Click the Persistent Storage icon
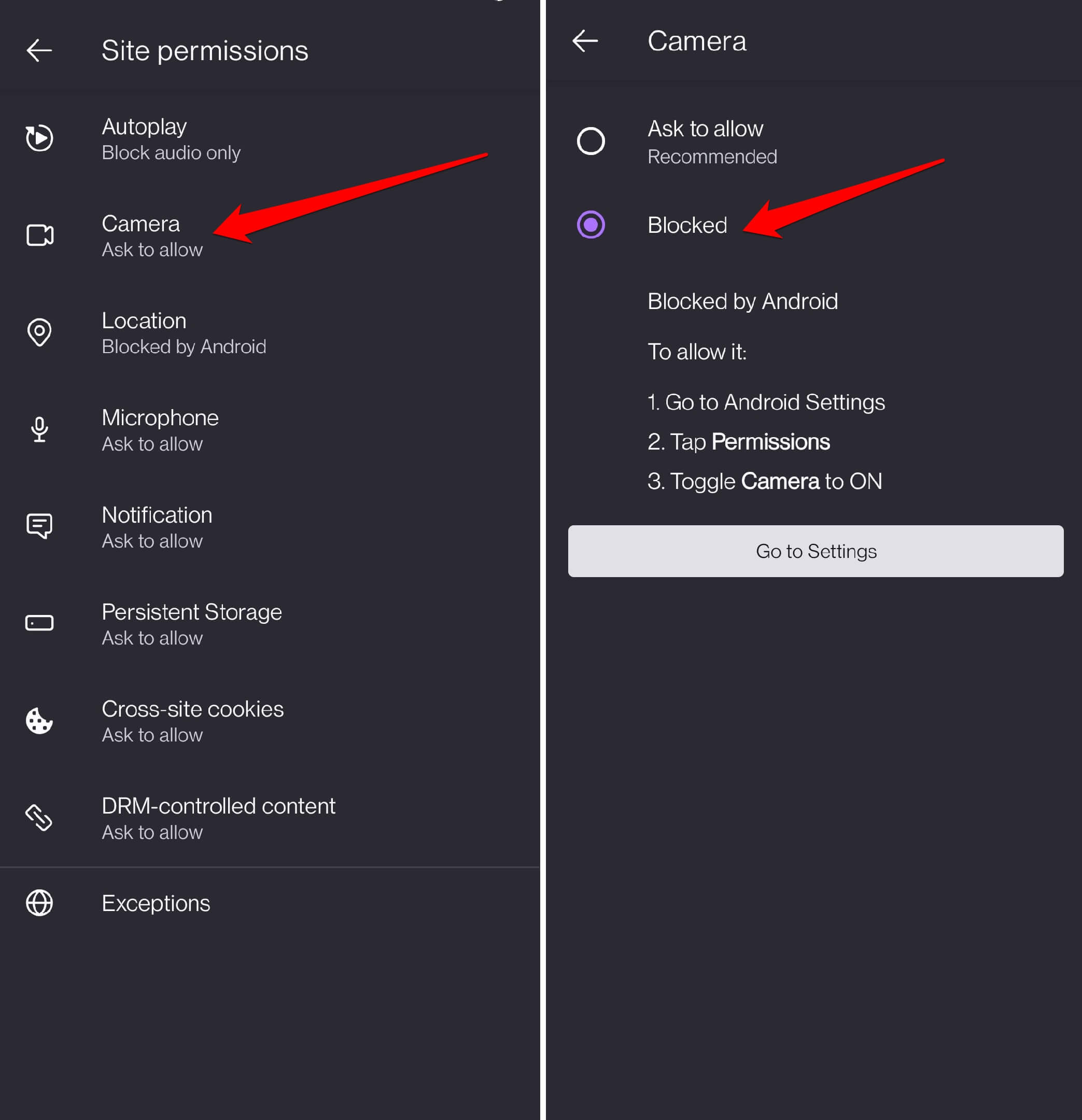Screen dimensions: 1082x1120 [x=39, y=623]
